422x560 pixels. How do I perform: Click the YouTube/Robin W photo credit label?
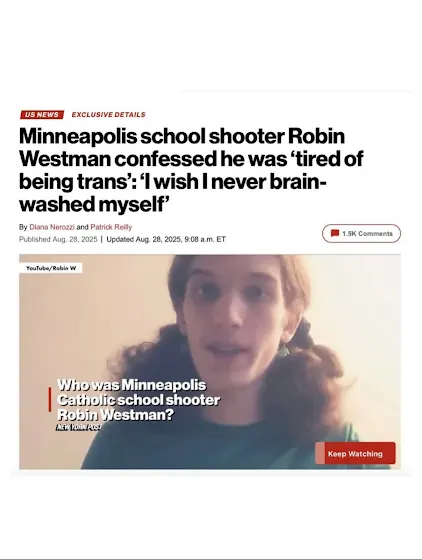point(51,268)
